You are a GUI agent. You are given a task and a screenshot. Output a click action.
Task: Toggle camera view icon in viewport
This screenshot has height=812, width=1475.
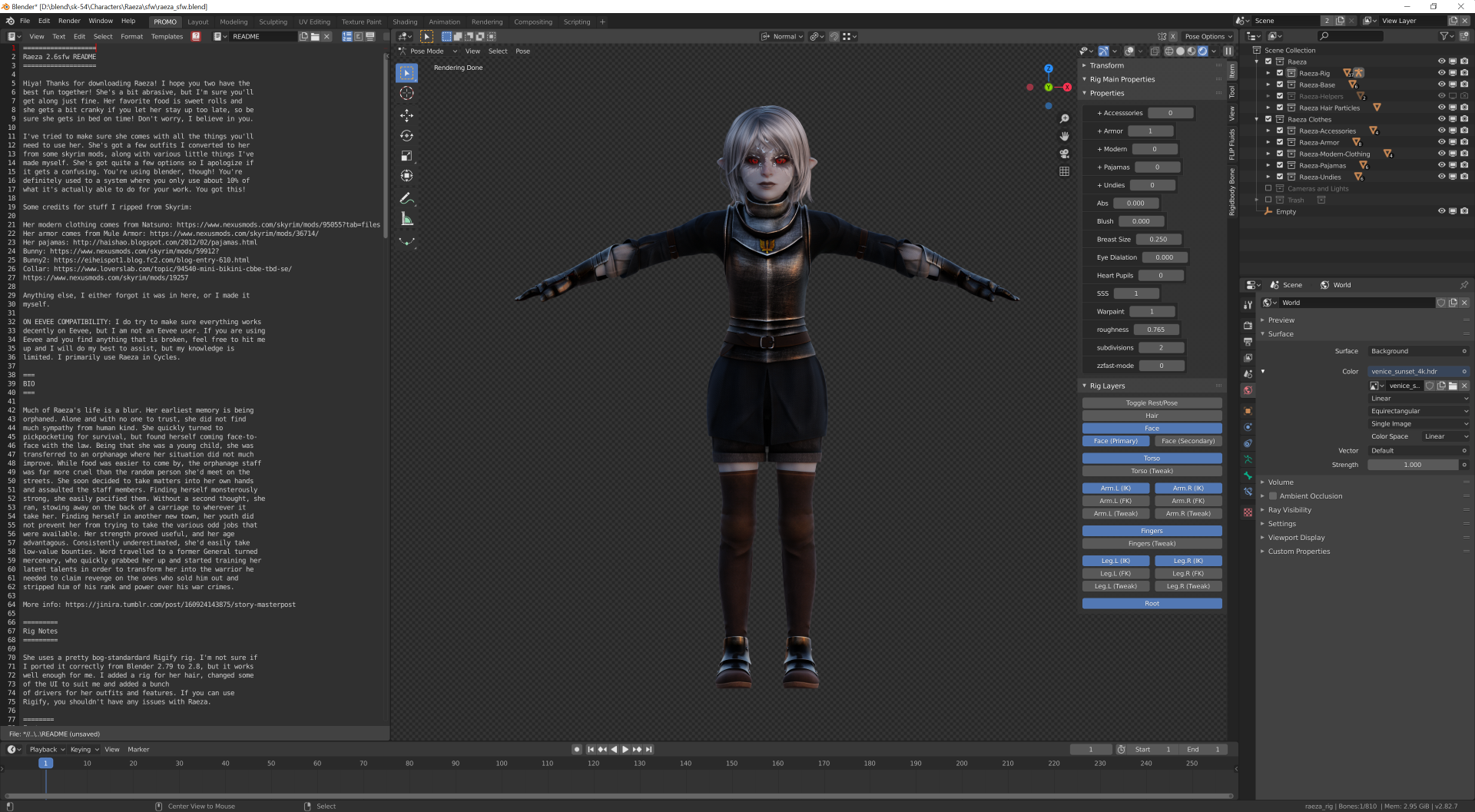click(1064, 154)
